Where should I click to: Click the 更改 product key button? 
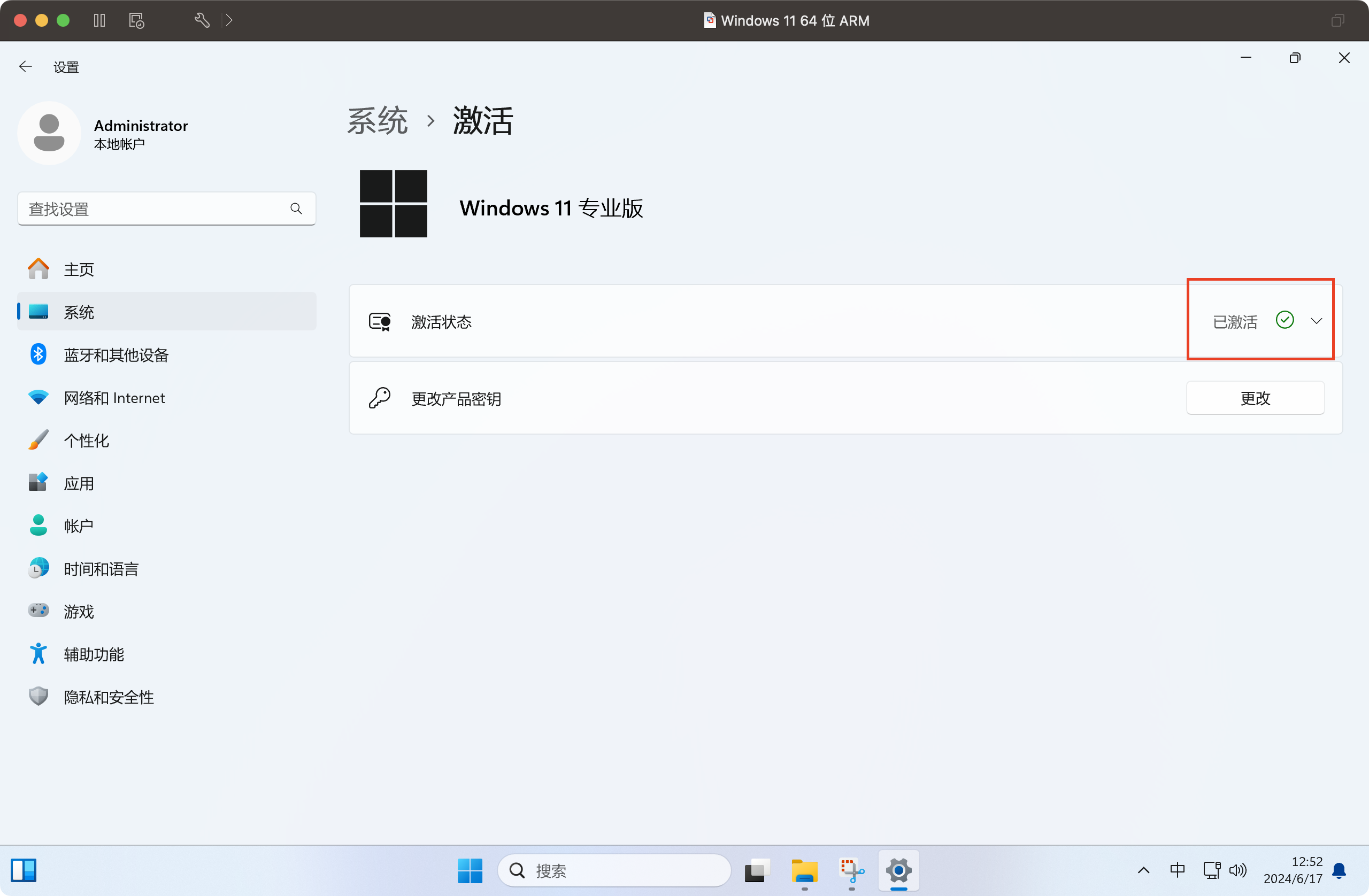[x=1255, y=398]
